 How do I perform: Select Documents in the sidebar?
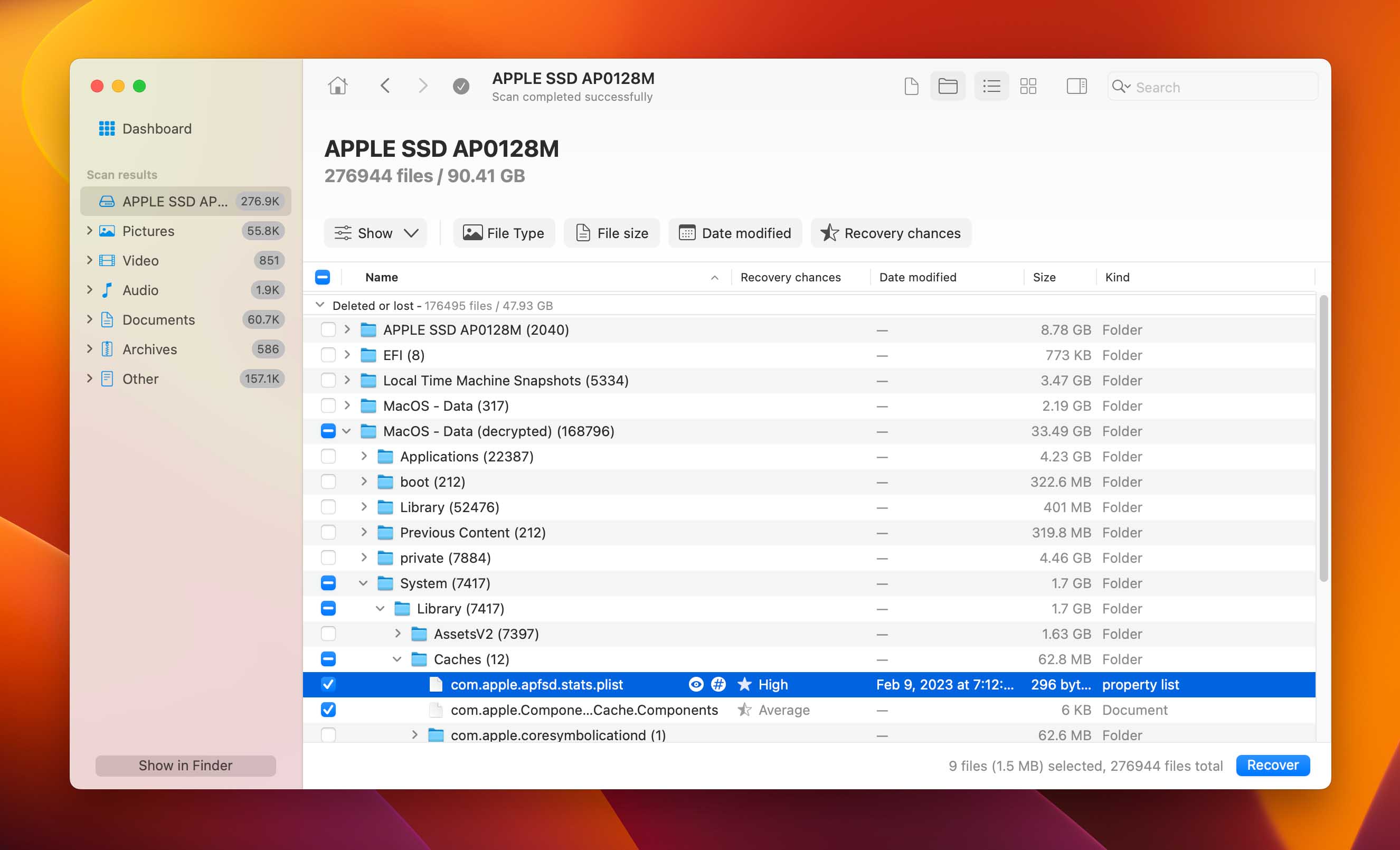pos(157,319)
